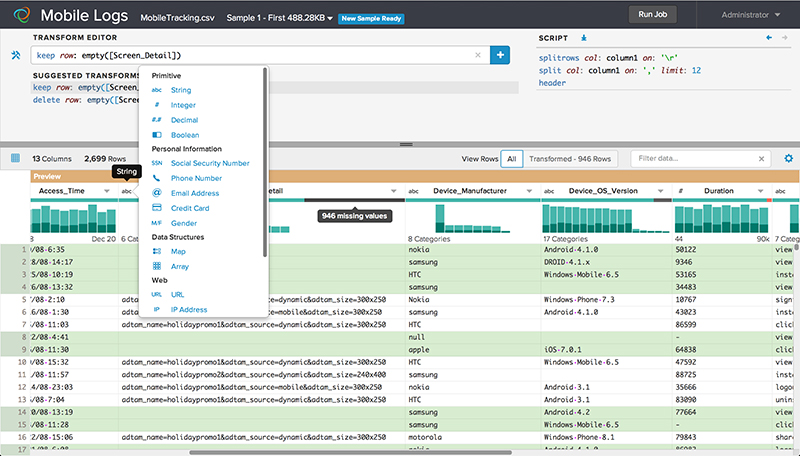The image size is (800, 456).
Task: Open the Sample 1 dropdown
Action: tap(280, 18)
